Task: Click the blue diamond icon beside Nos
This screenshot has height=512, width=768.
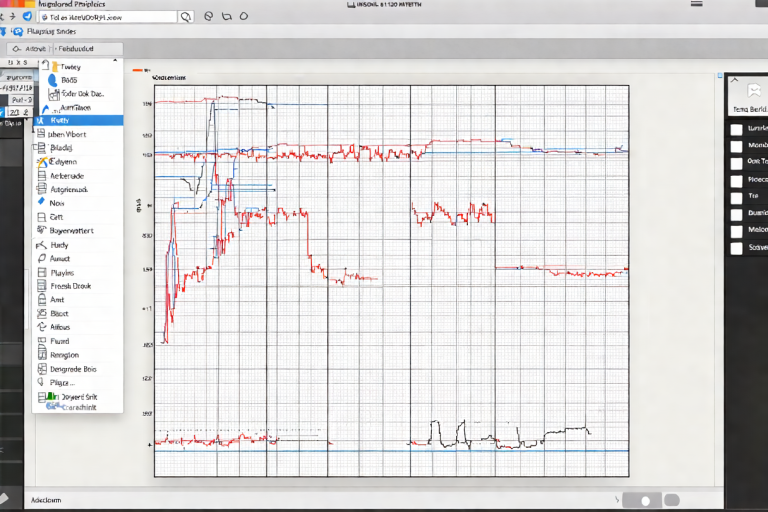Action: pyautogui.click(x=41, y=202)
